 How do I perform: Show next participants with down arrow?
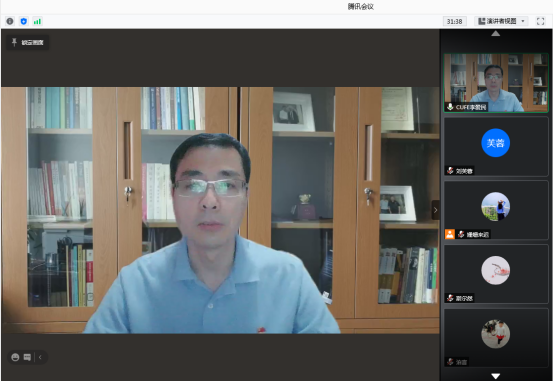(495, 376)
